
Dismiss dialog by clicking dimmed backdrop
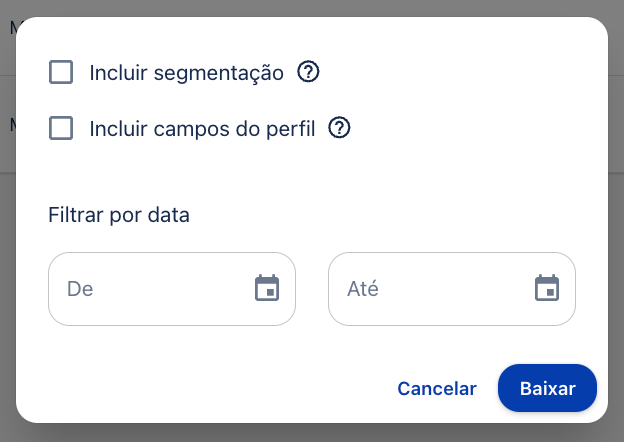pyautogui.click(x=312, y=433)
